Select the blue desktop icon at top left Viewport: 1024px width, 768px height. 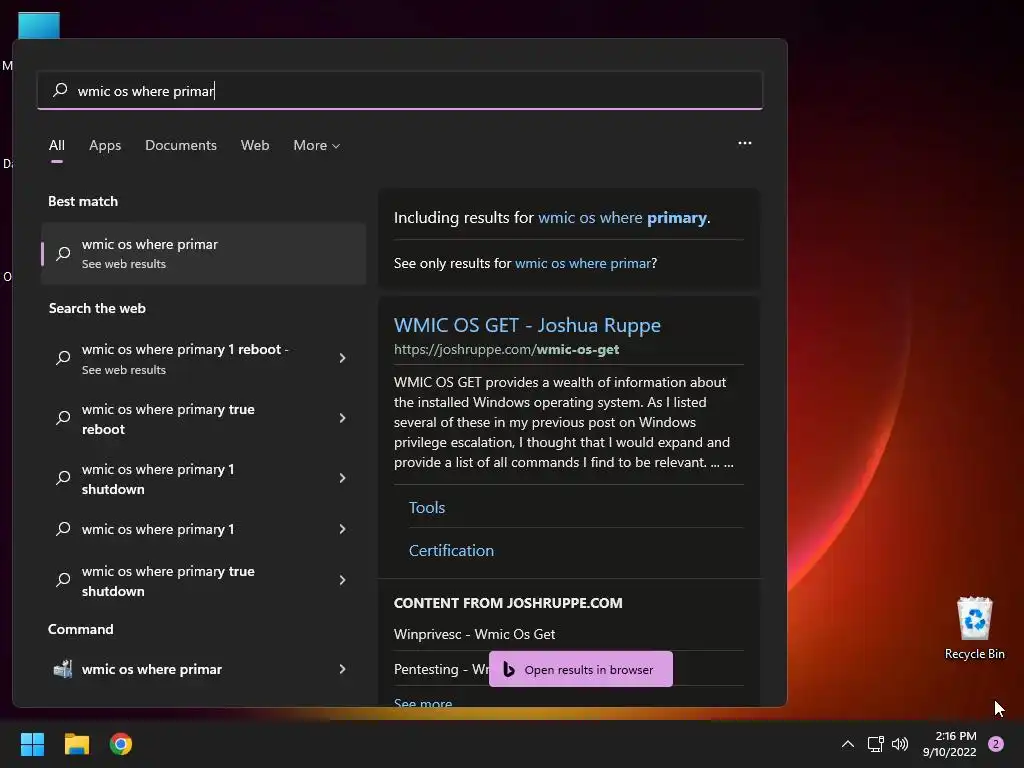(39, 25)
